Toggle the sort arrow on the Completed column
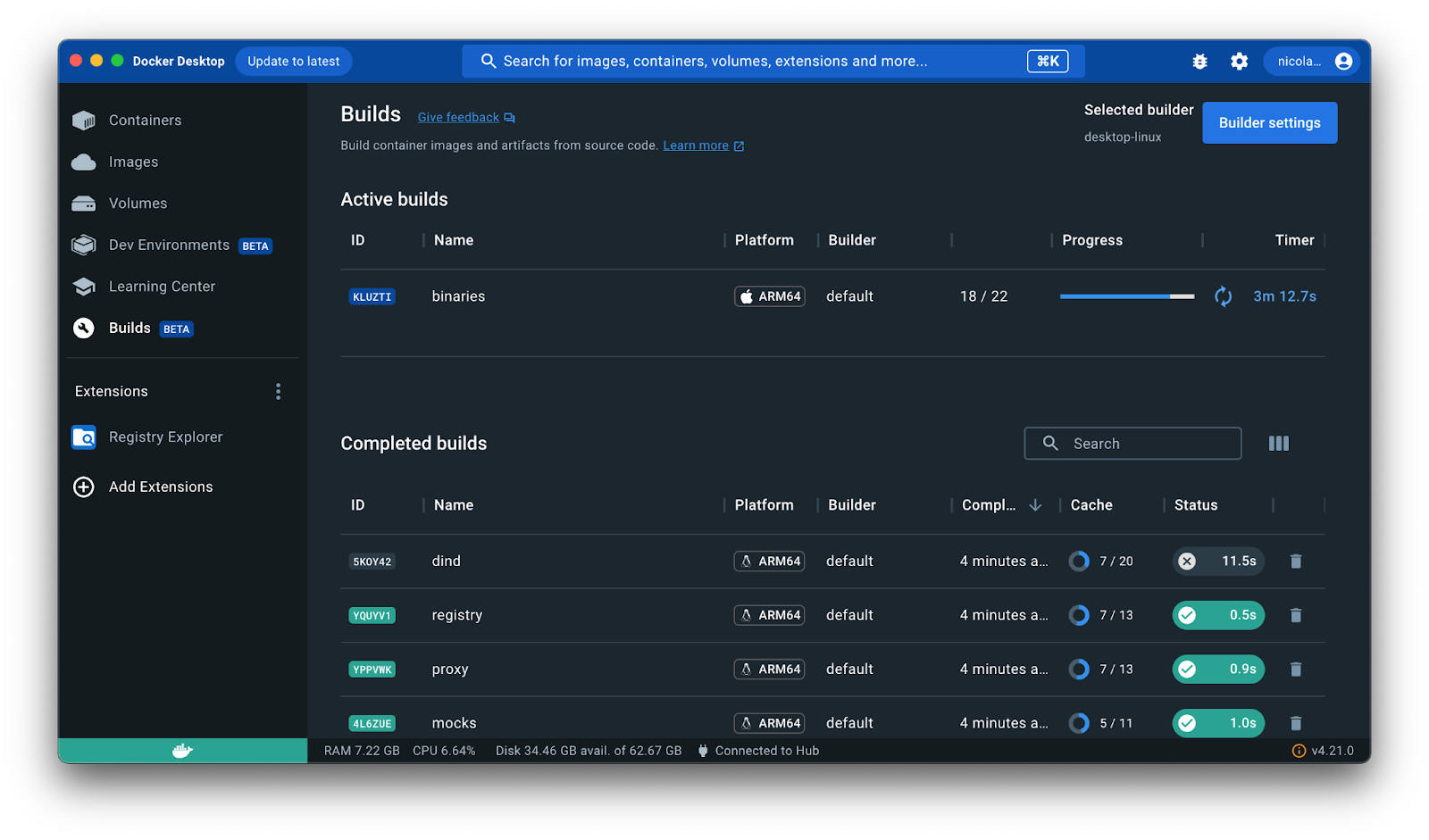This screenshot has height=840, width=1429. (1035, 504)
